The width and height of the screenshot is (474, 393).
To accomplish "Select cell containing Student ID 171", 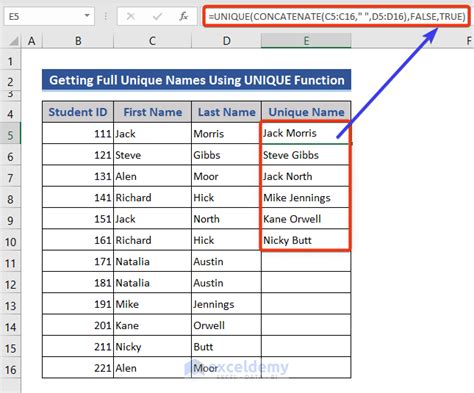I will click(x=78, y=262).
